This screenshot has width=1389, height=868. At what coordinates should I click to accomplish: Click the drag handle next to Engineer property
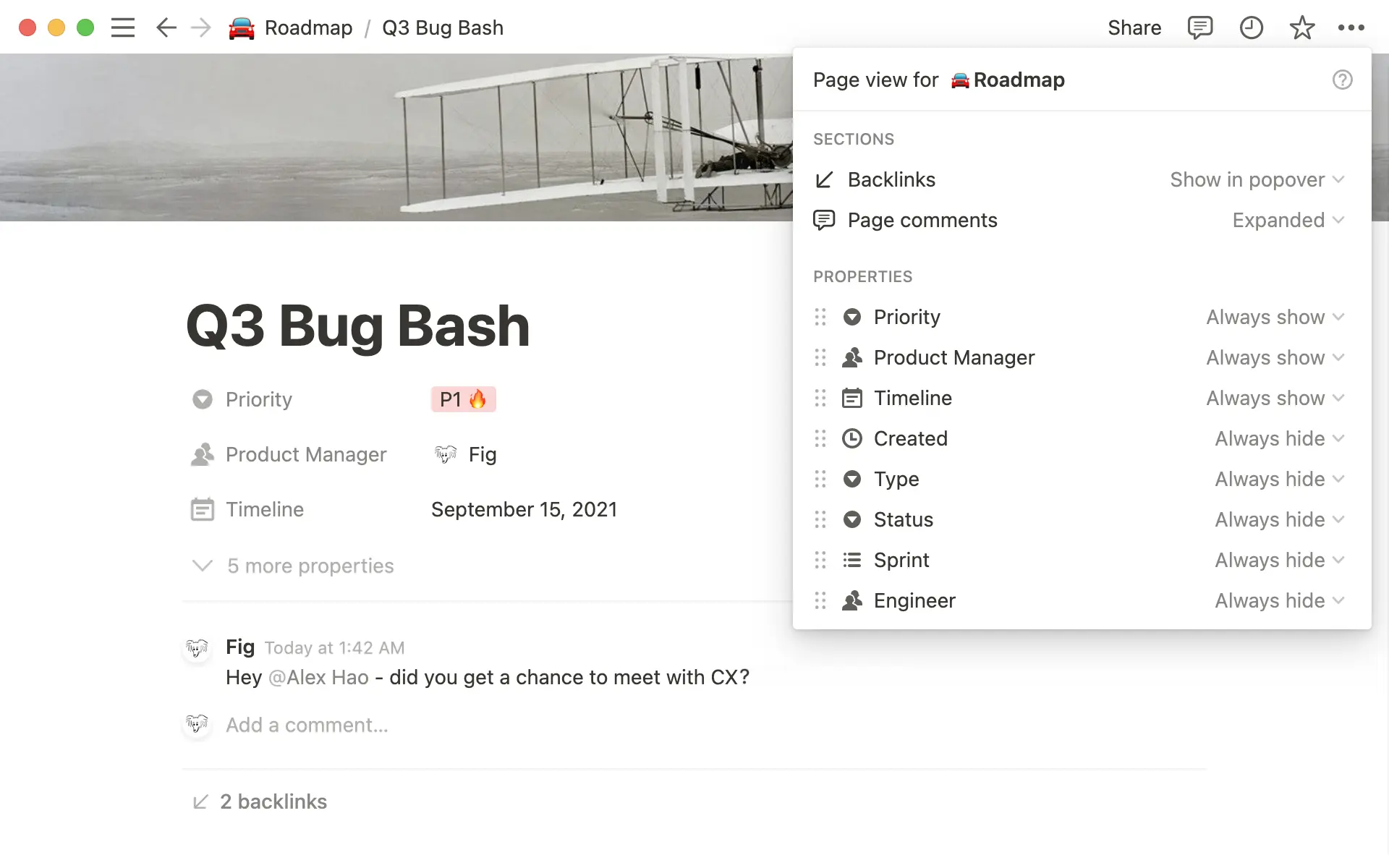pyautogui.click(x=820, y=600)
